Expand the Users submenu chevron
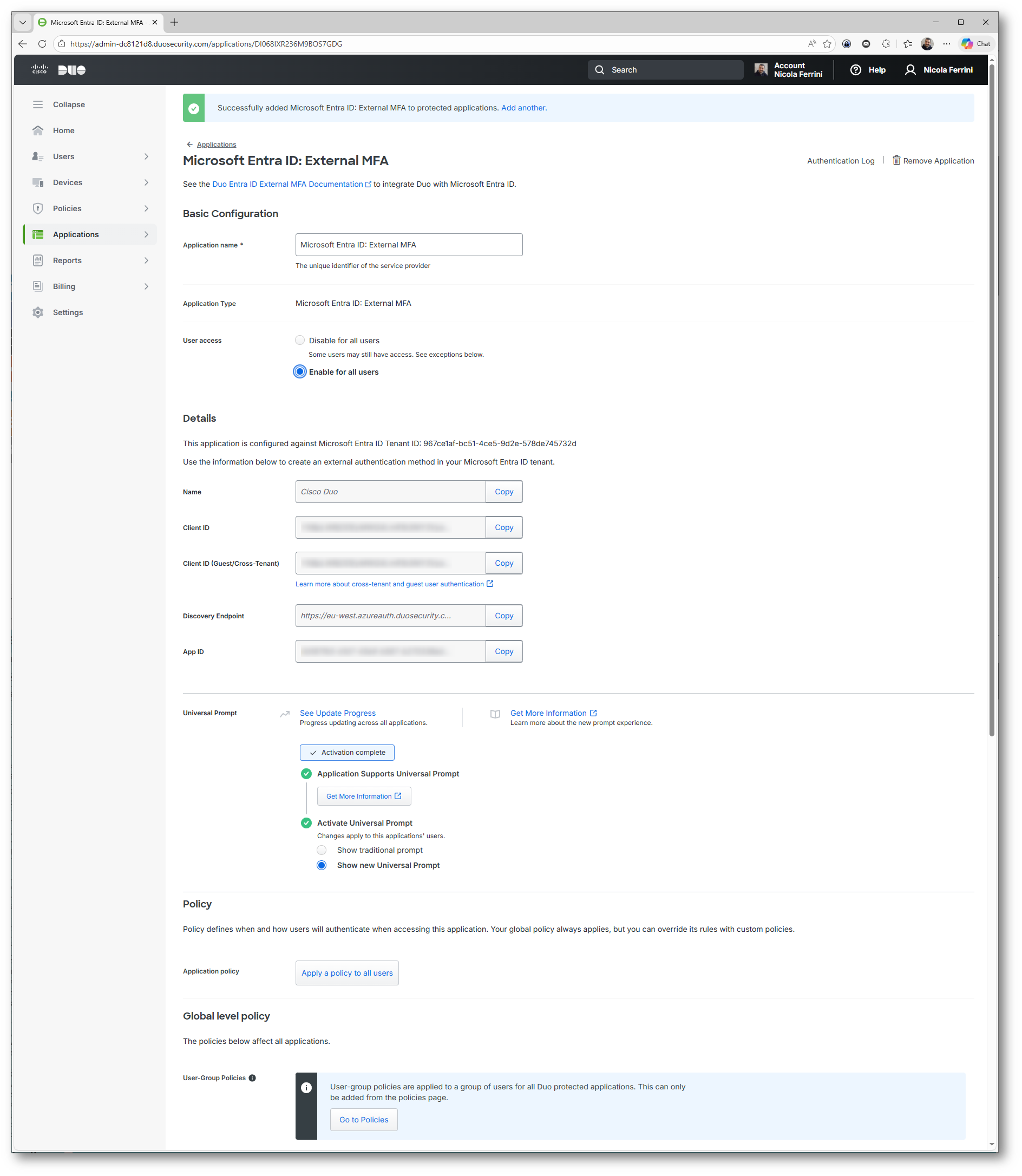Viewport: 1022px width, 1176px height. pyautogui.click(x=147, y=156)
